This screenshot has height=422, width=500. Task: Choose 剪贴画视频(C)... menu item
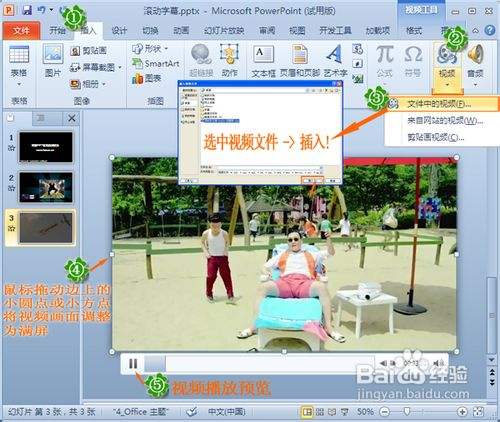tap(442, 137)
